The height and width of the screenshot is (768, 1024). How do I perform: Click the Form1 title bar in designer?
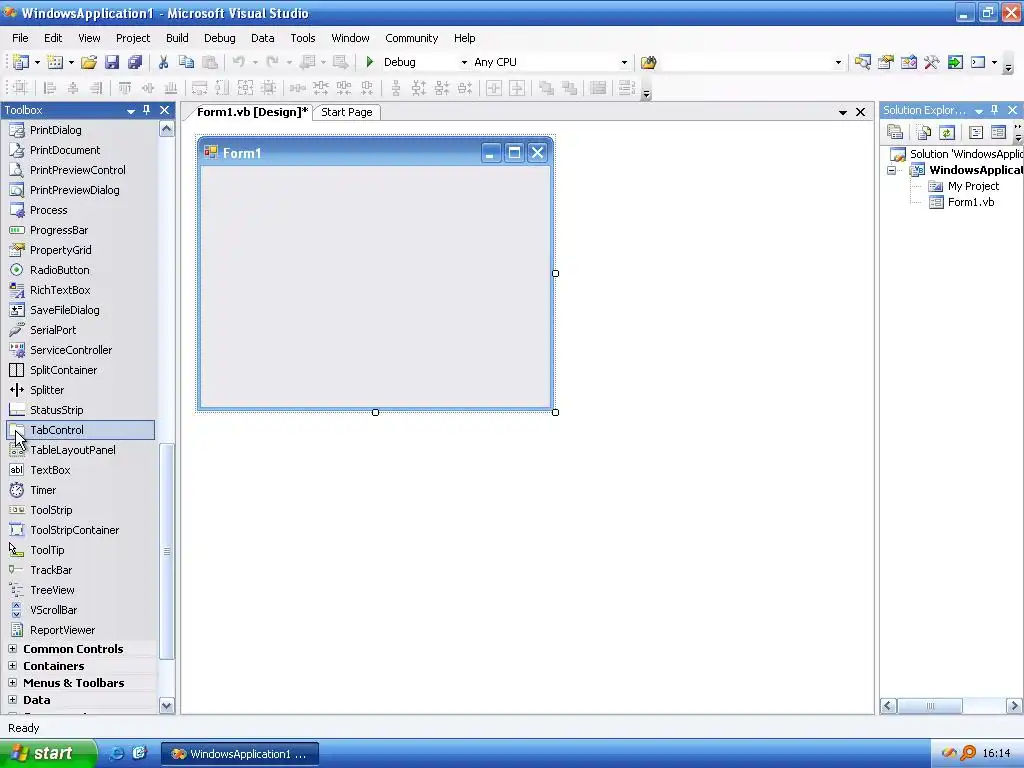(x=376, y=152)
